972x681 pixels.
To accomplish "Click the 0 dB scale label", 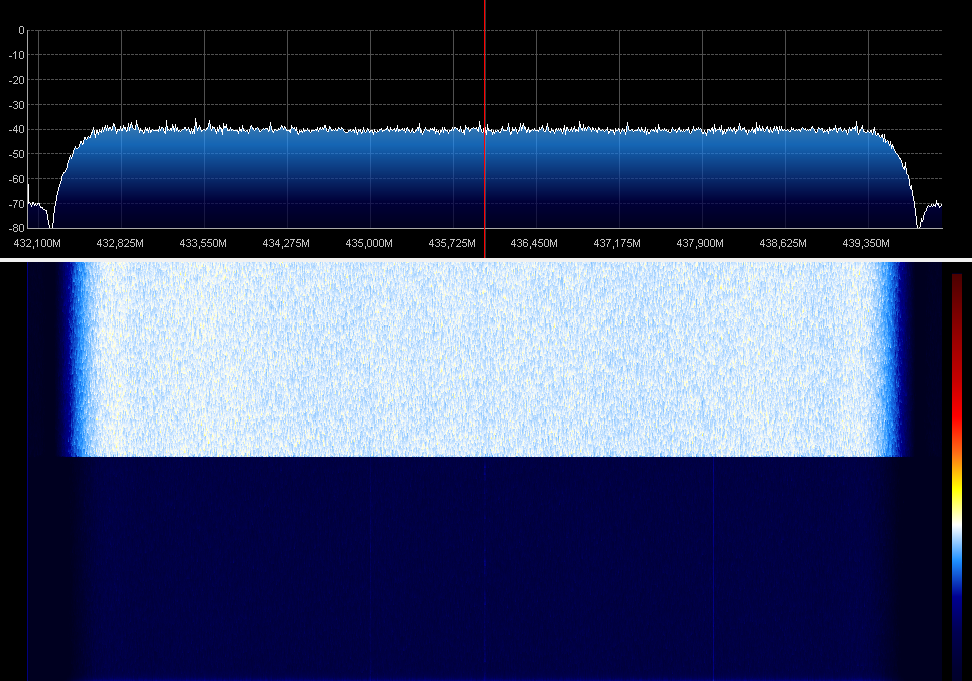I will [x=22, y=30].
